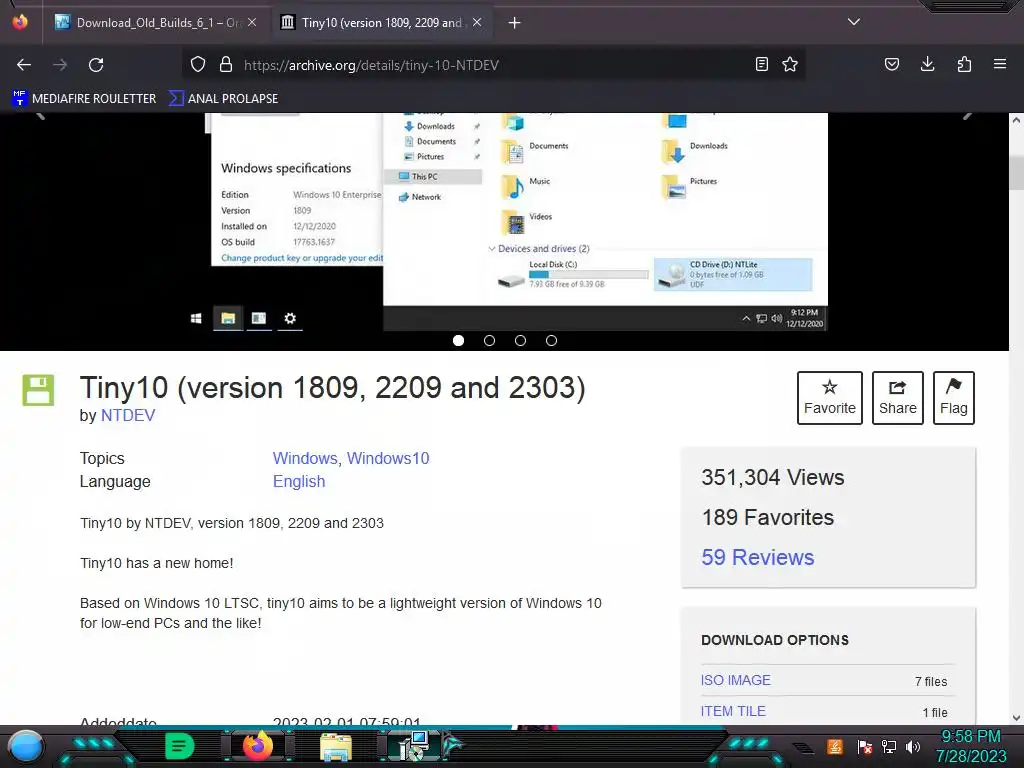The height and width of the screenshot is (768, 1024).
Task: Close the Tiny10 tab
Action: pos(477,22)
